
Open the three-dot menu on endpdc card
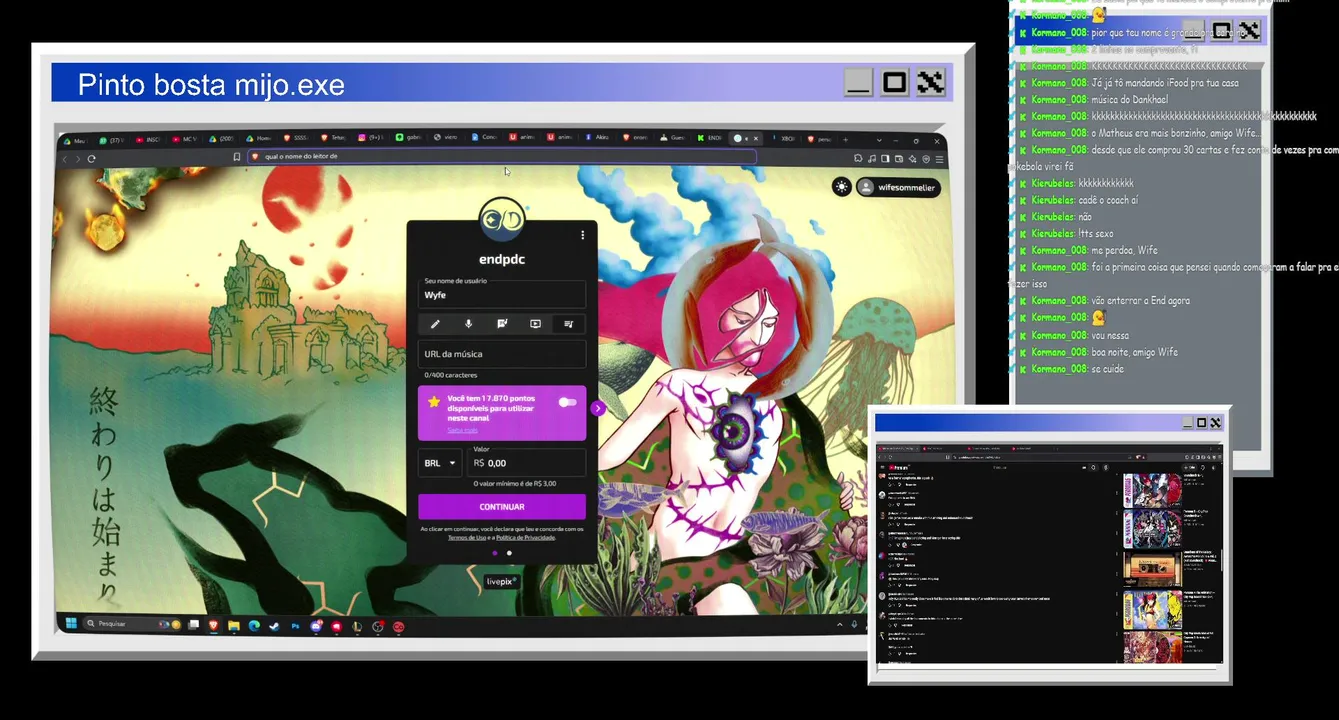[583, 236]
